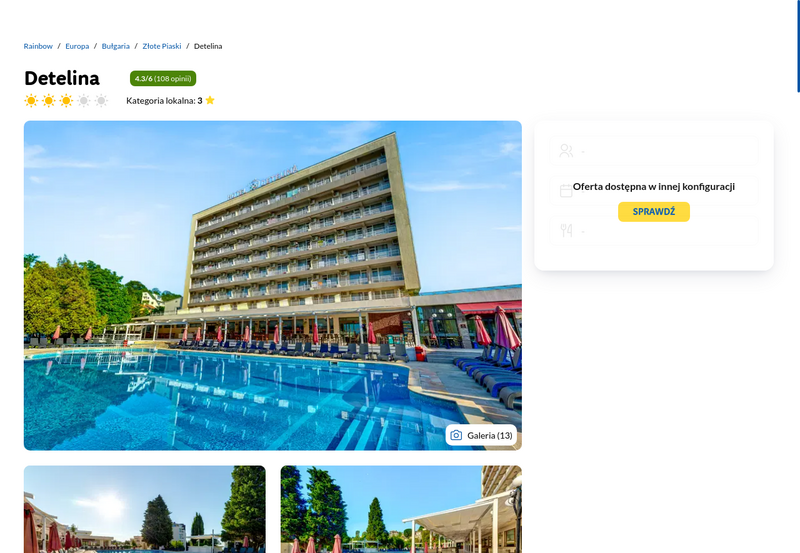Screen dimensions: 800x553
Task: Open the lower left pool thumbnail photo
Action: (x=144, y=509)
